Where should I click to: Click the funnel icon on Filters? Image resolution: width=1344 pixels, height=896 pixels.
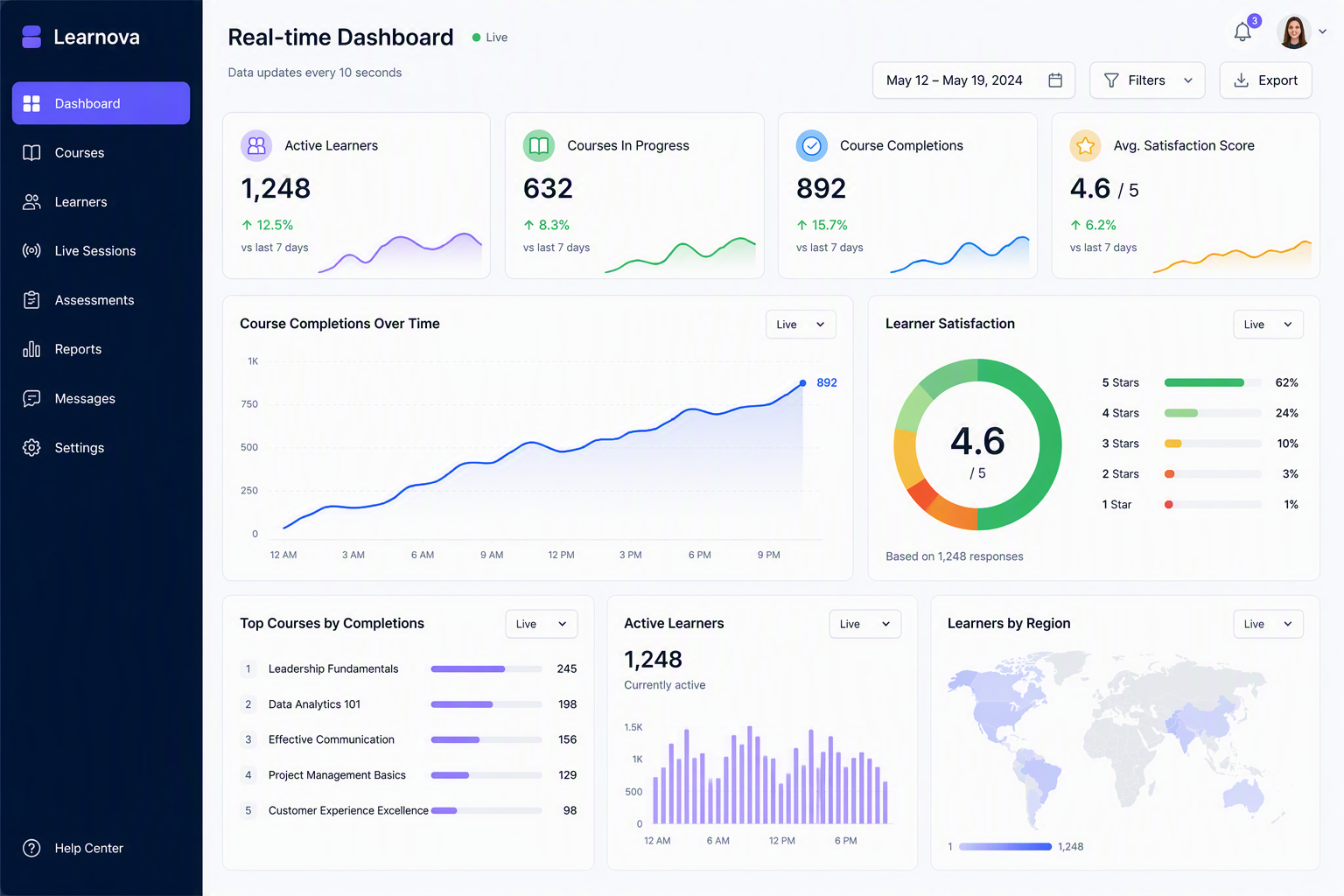coord(1111,80)
